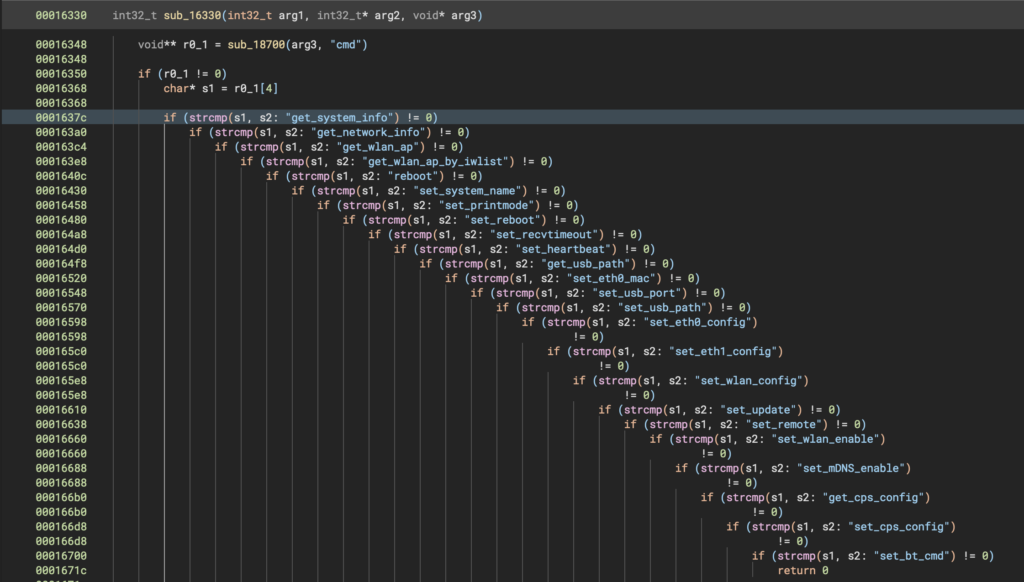Select the highlighted address 0001637c
Image resolution: width=1024 pixels, height=582 pixels.
(60, 117)
